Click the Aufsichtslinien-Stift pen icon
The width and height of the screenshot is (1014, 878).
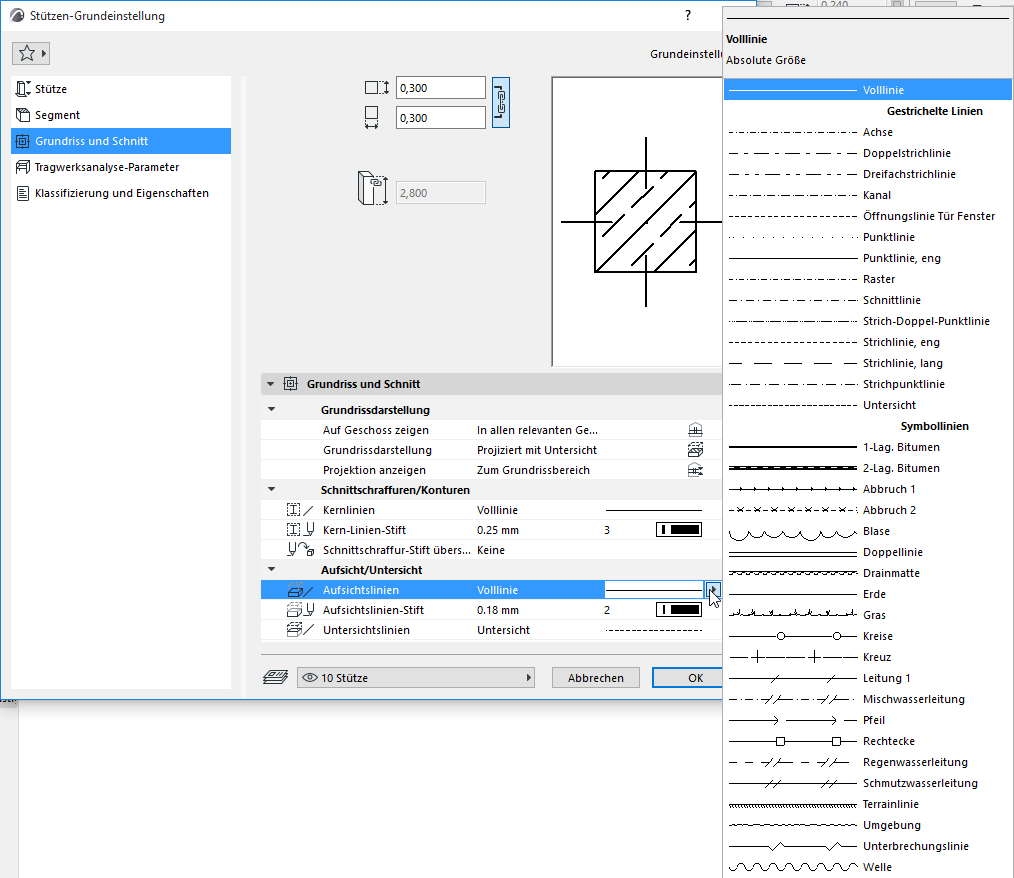tap(300, 610)
